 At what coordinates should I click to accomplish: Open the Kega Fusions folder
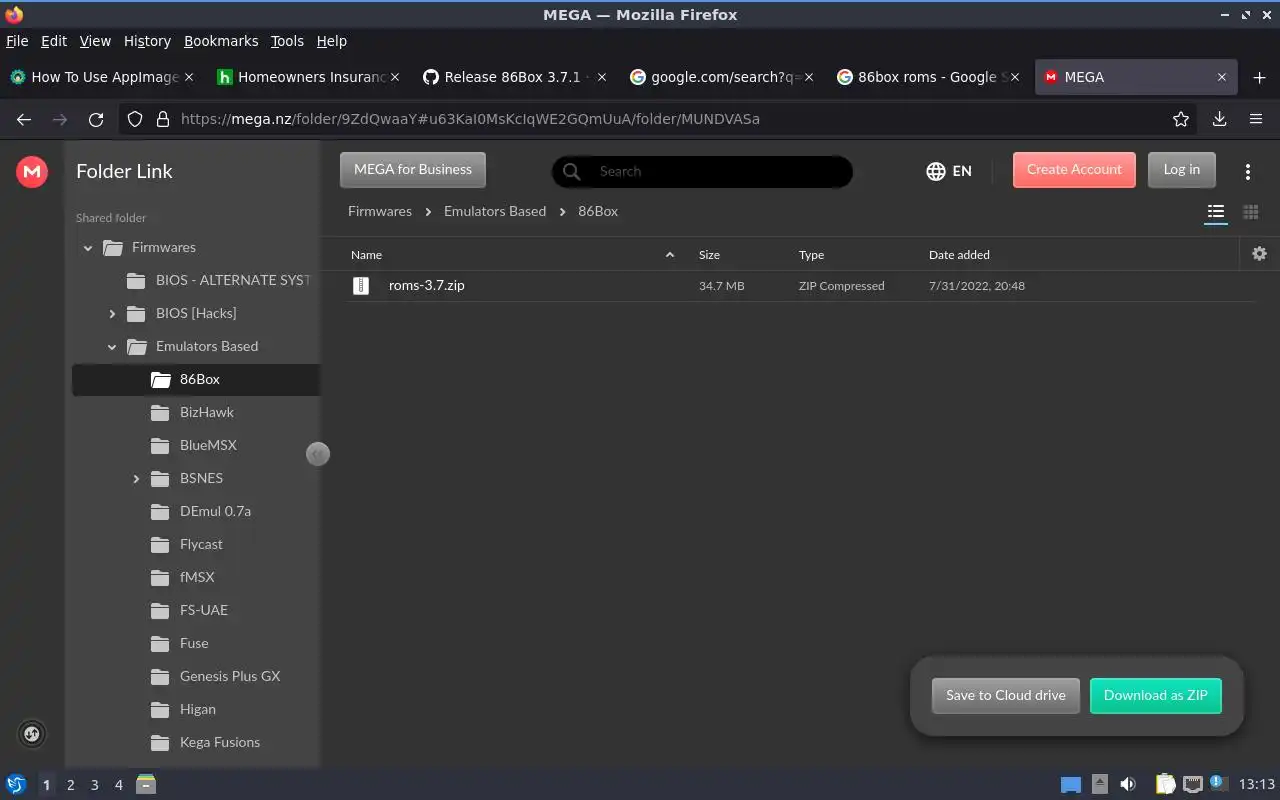(220, 743)
